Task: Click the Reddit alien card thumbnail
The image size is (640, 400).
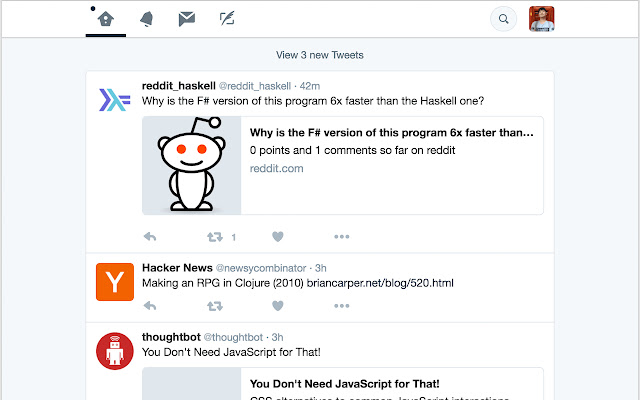Action: point(192,166)
